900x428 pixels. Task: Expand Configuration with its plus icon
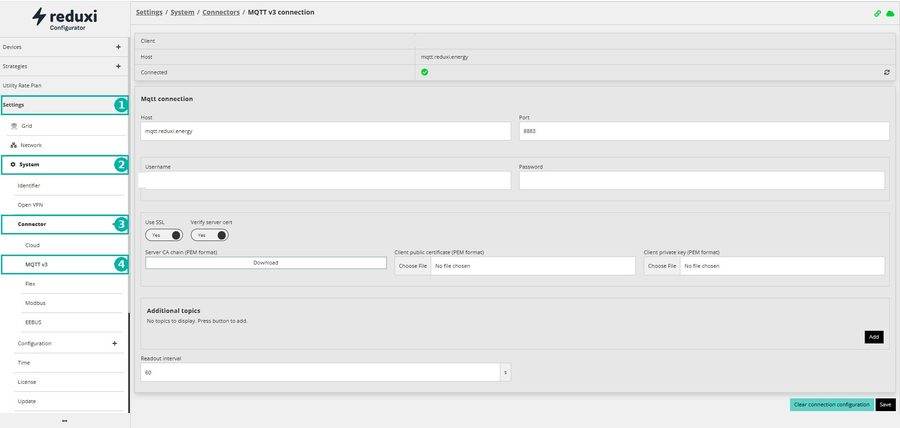tap(114, 343)
